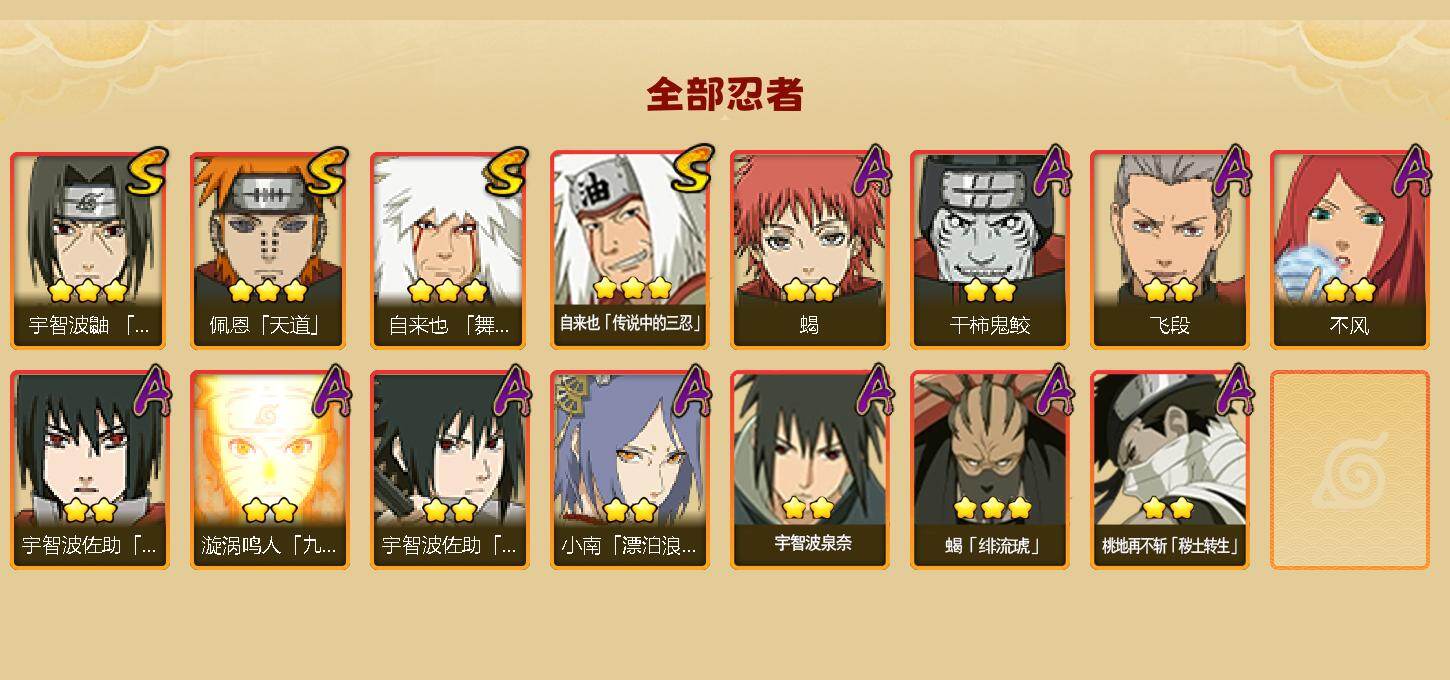Click the S rank badge on 宇智波鼬 card
1450x680 pixels.
[147, 172]
